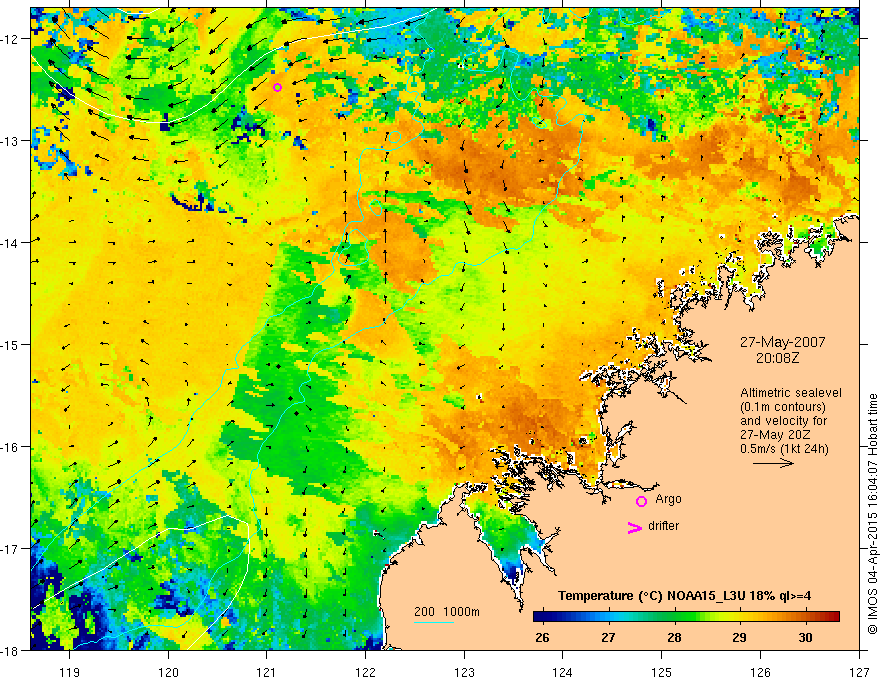The height and width of the screenshot is (680, 880).
Task: Click the color bar value '27'
Action: pyautogui.click(x=608, y=638)
